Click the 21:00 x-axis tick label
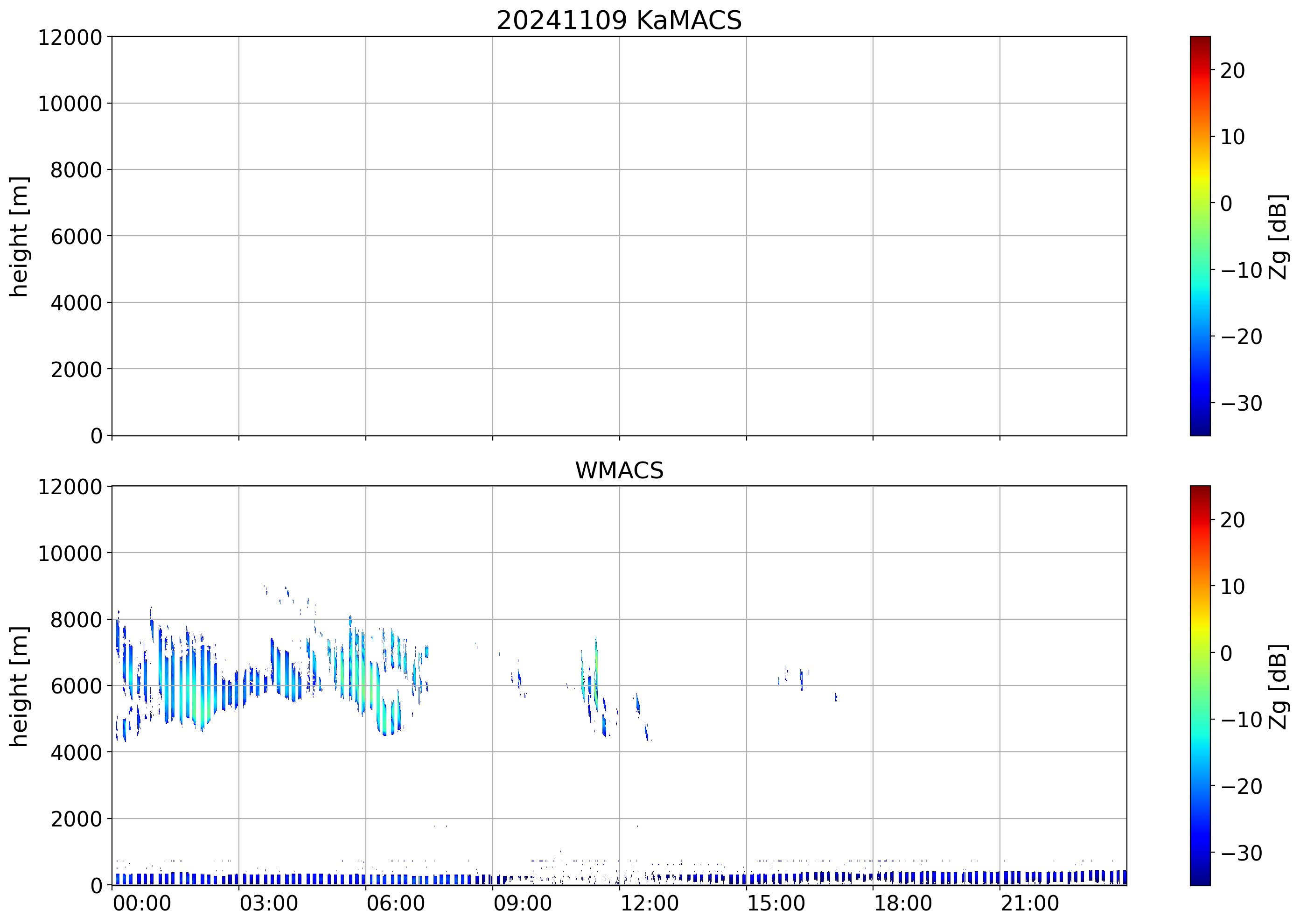Image resolution: width=1300 pixels, height=924 pixels. [x=1029, y=903]
